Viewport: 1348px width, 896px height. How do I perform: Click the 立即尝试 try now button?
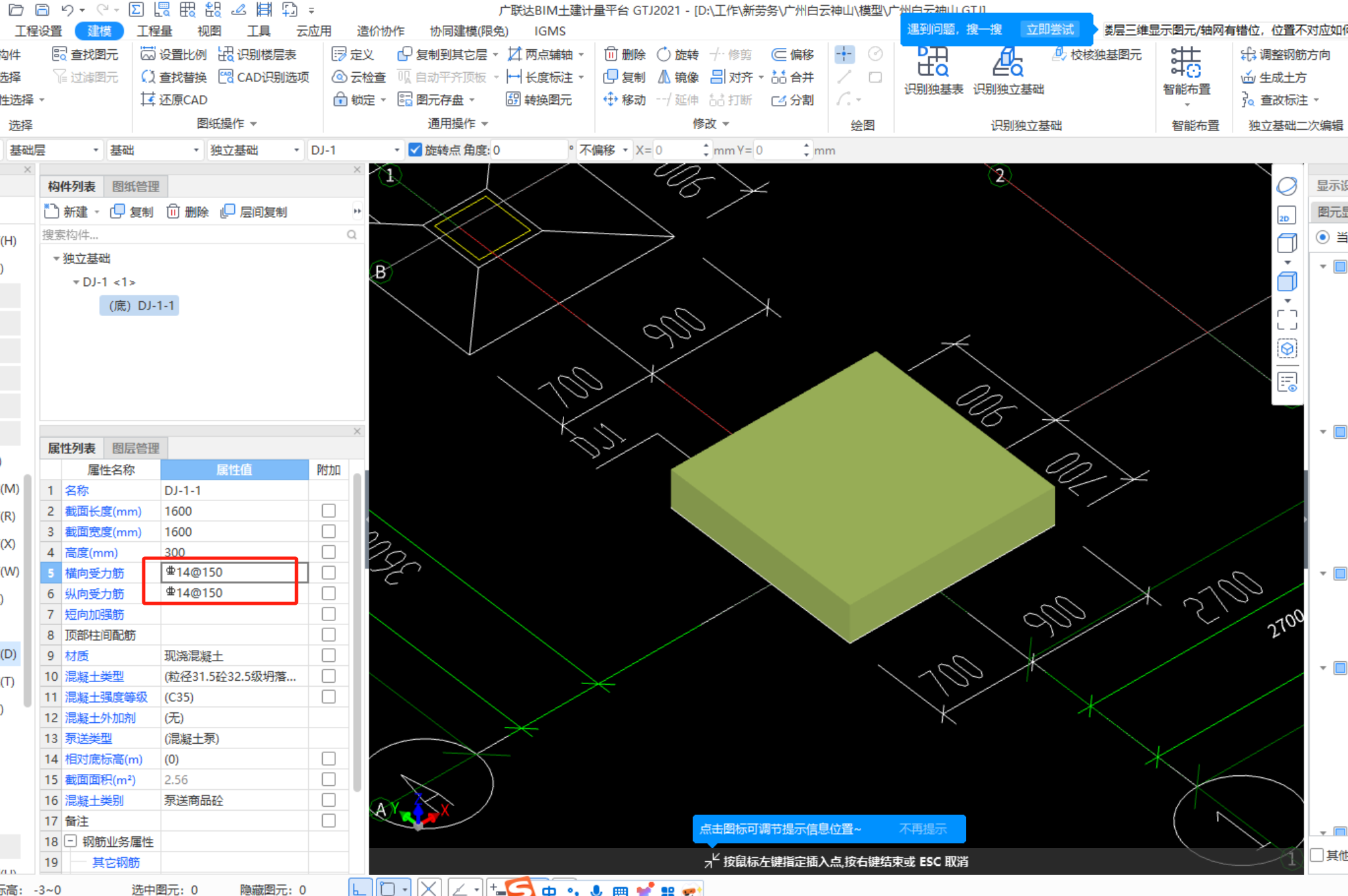pos(1050,30)
